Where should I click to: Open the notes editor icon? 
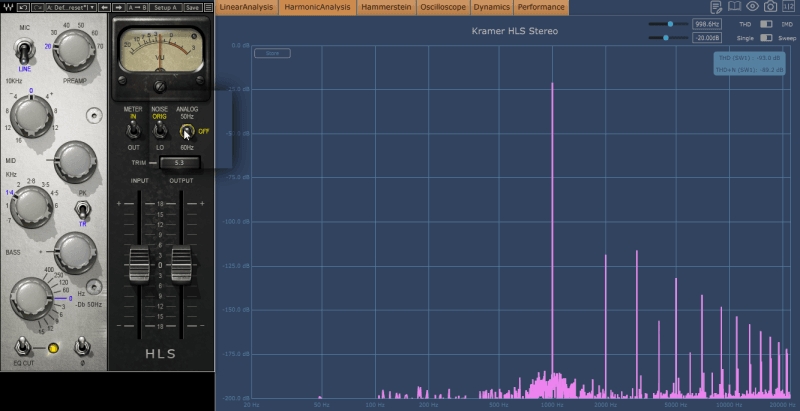pos(716,7)
